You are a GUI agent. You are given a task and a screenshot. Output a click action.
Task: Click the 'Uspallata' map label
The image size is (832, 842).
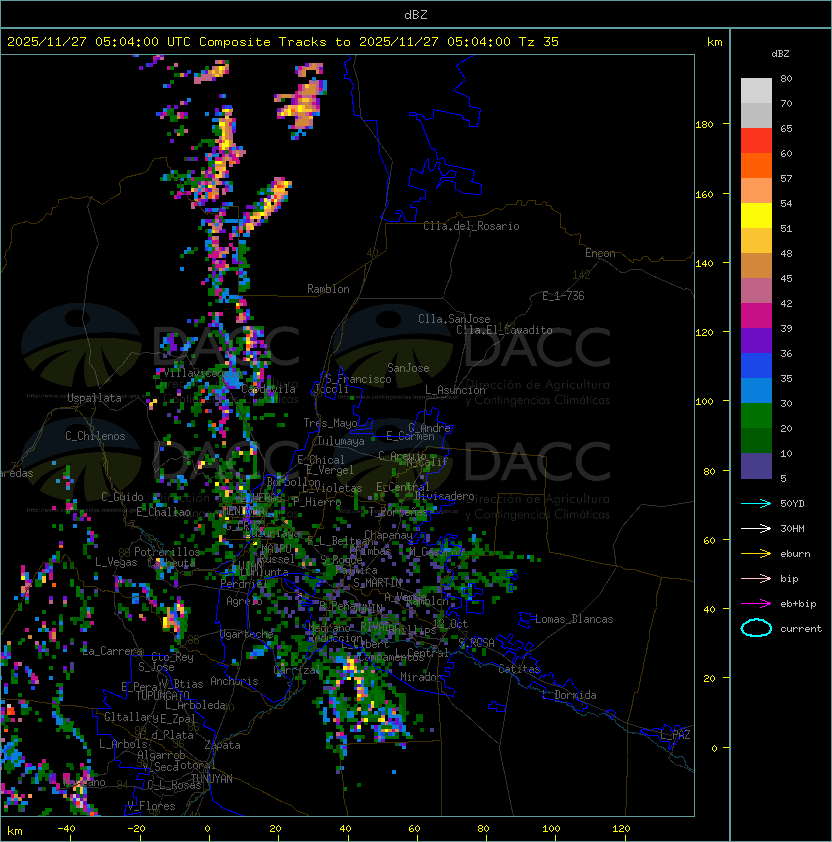tap(95, 398)
